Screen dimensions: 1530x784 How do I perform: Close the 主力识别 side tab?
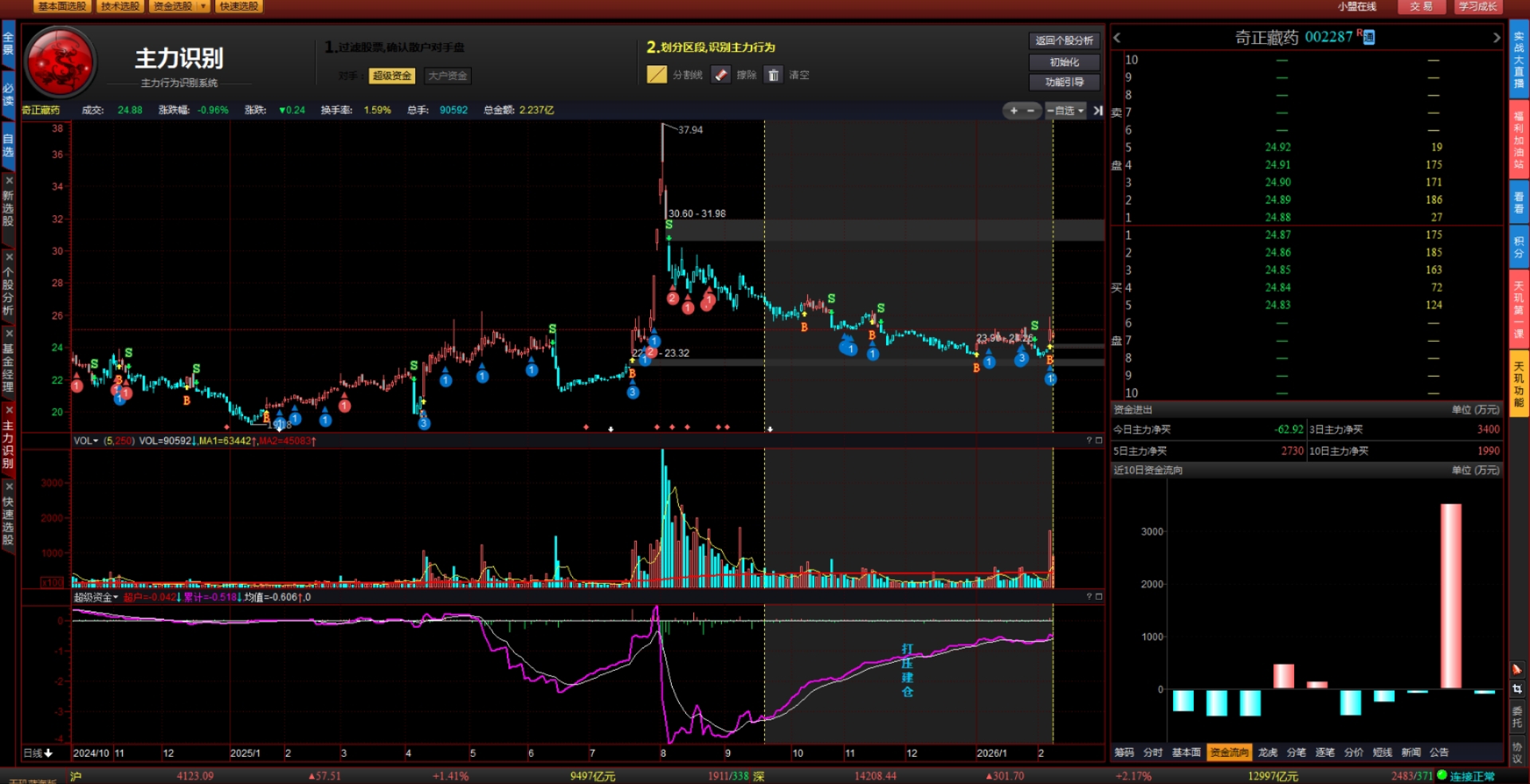pyautogui.click(x=9, y=410)
